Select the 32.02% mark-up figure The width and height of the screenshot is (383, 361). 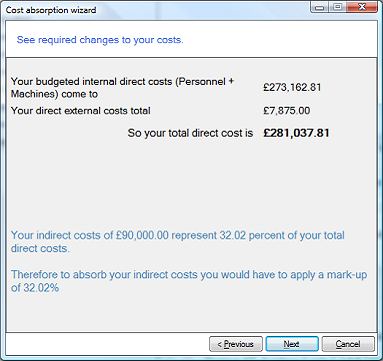(41, 288)
